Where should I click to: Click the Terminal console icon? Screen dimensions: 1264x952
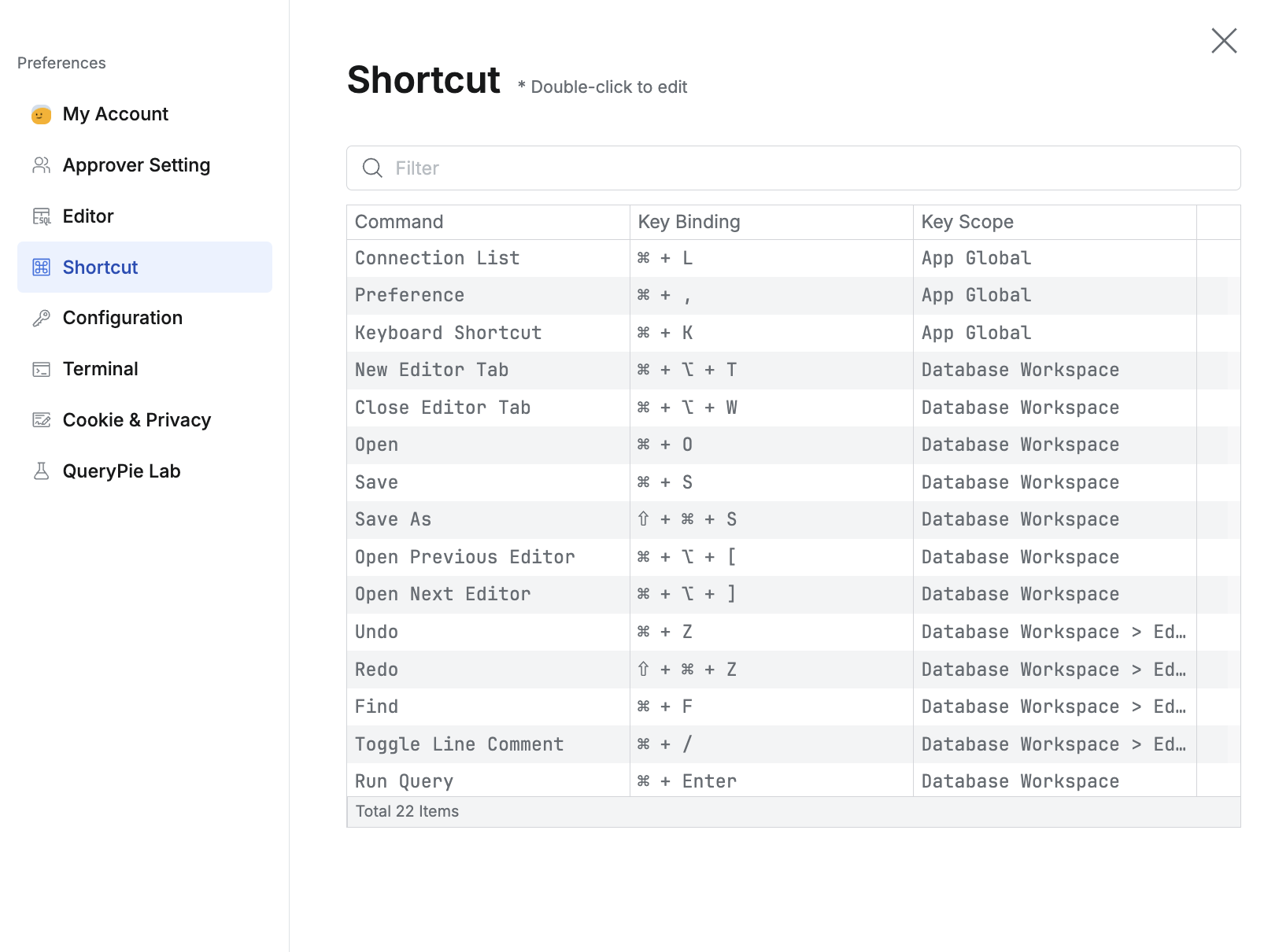(42, 368)
